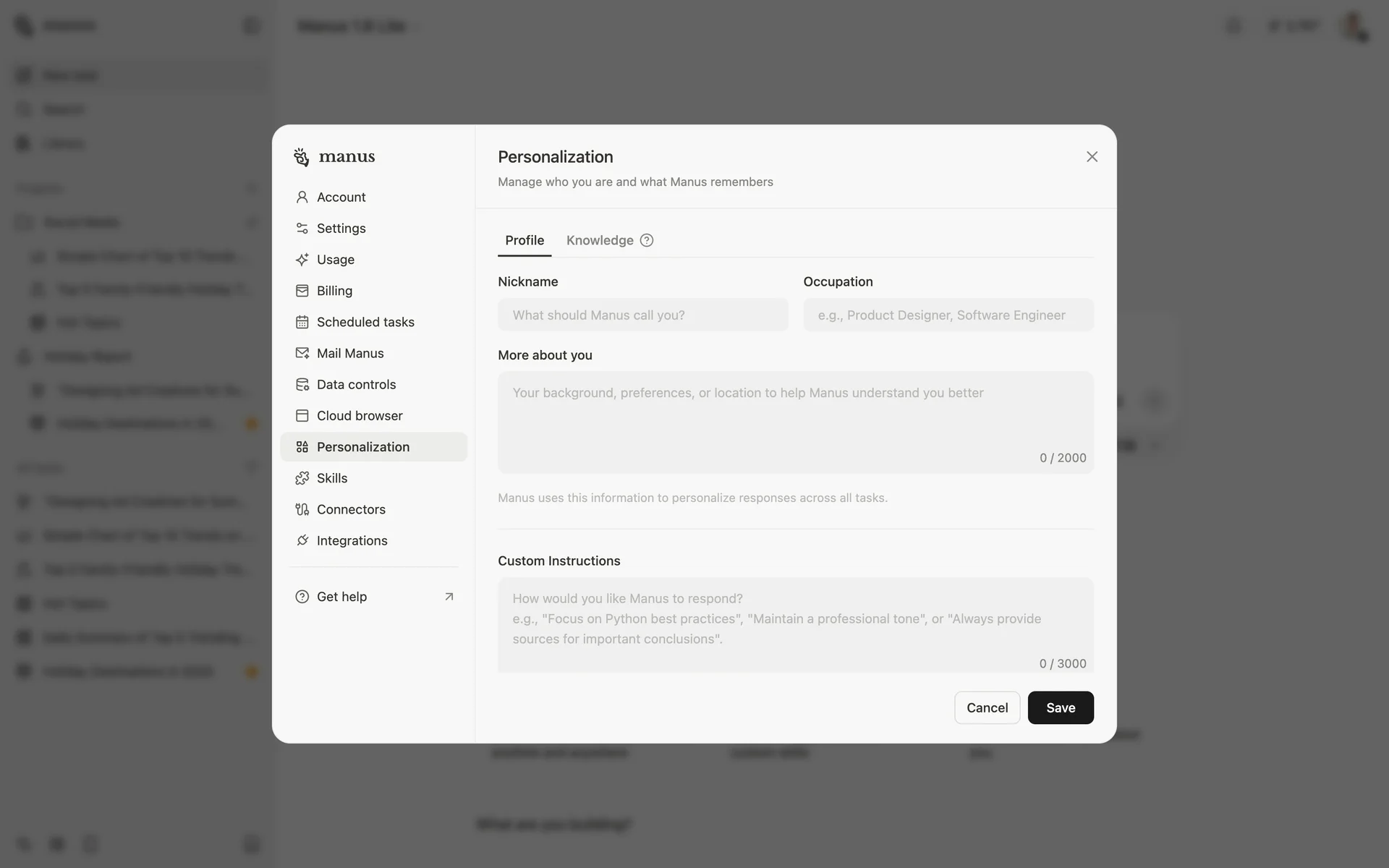
Task: Click the Custom Instructions text area
Action: coord(795,624)
